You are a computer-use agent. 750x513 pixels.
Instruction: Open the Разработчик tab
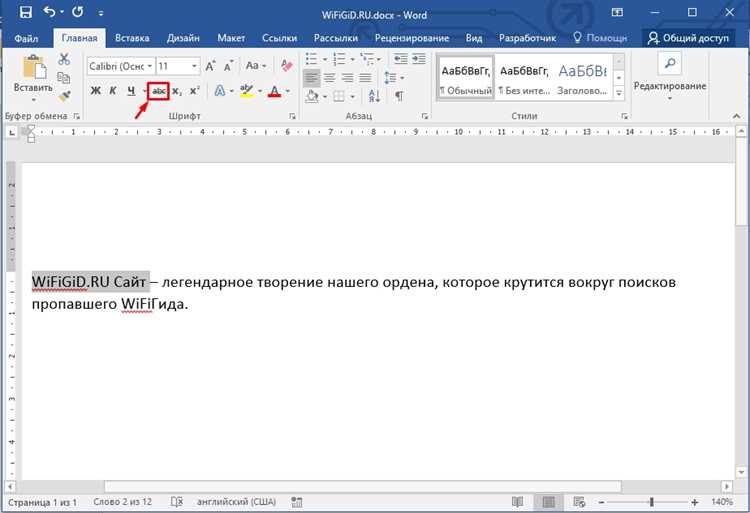(x=528, y=38)
